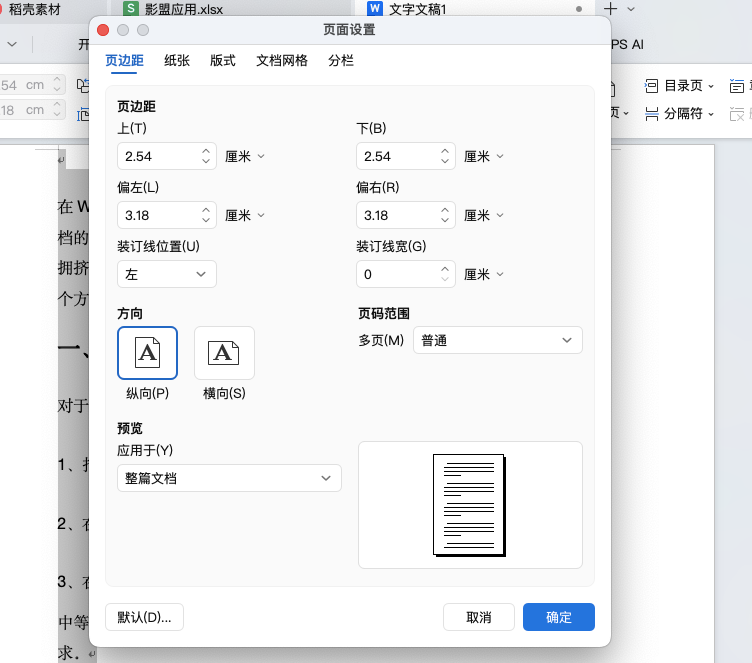This screenshot has width=752, height=663.
Task: Click 取消 to cancel page setup
Action: tap(479, 617)
